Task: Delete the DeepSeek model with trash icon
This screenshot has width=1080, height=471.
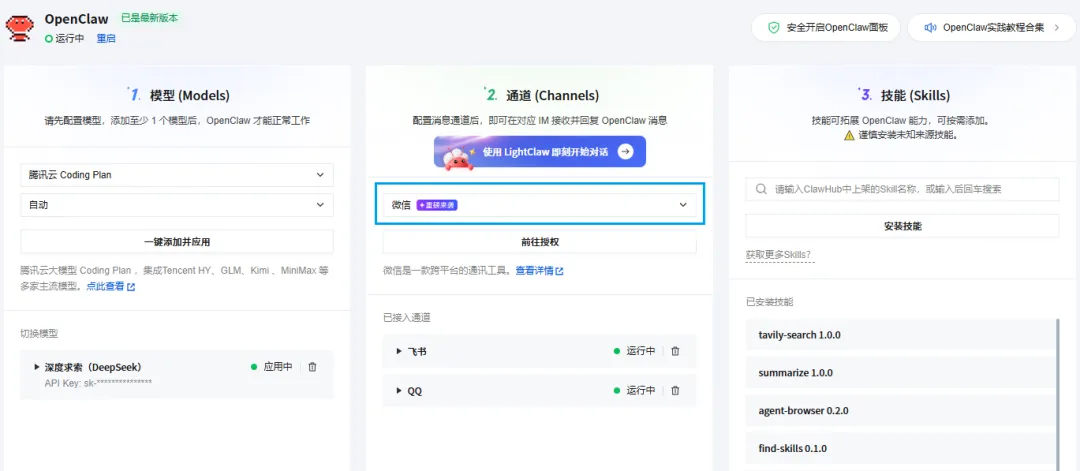Action: click(x=313, y=367)
